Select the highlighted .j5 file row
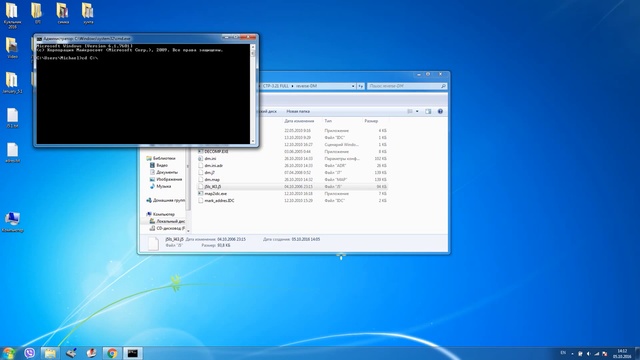This screenshot has height=360, width=640. 292,187
